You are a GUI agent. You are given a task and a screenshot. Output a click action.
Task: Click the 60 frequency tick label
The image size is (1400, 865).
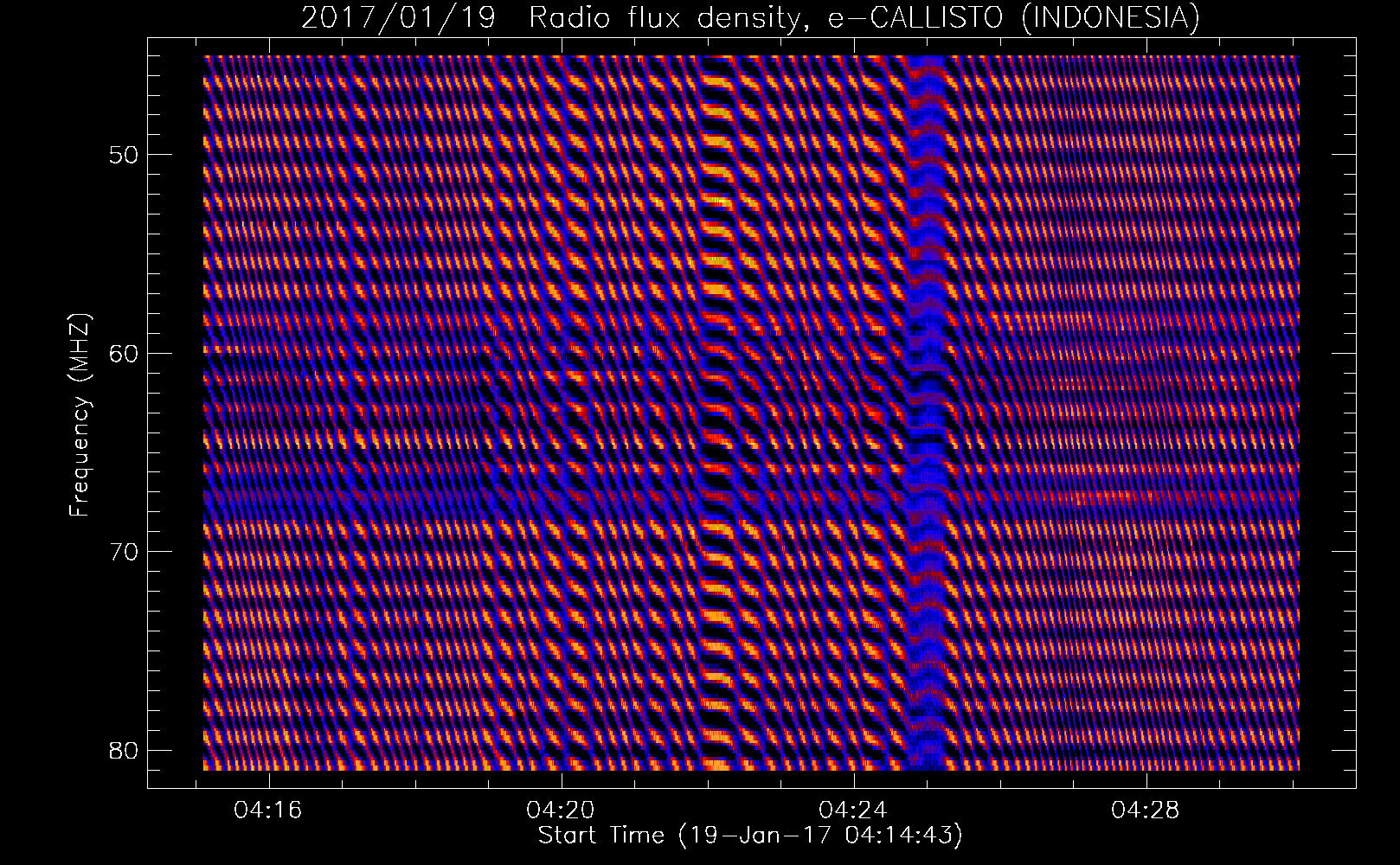click(x=124, y=353)
